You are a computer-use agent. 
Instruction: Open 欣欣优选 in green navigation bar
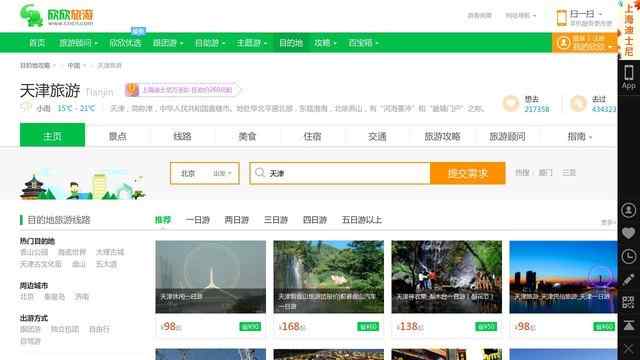pyautogui.click(x=125, y=43)
